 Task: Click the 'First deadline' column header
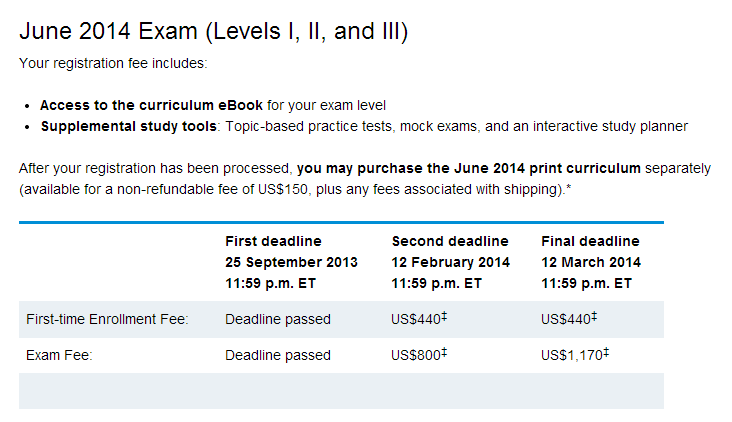pos(274,241)
